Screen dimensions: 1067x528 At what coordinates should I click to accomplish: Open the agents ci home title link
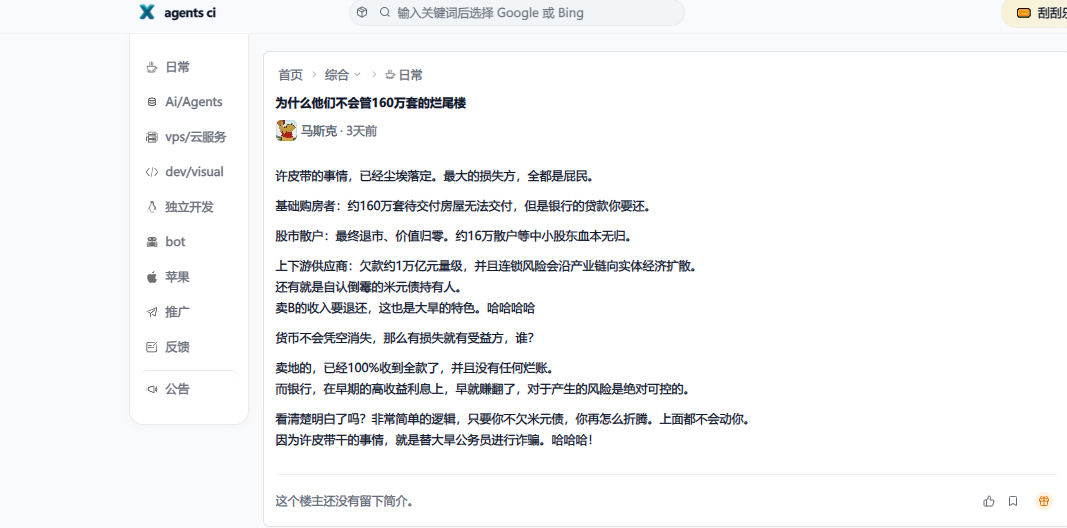pos(190,13)
